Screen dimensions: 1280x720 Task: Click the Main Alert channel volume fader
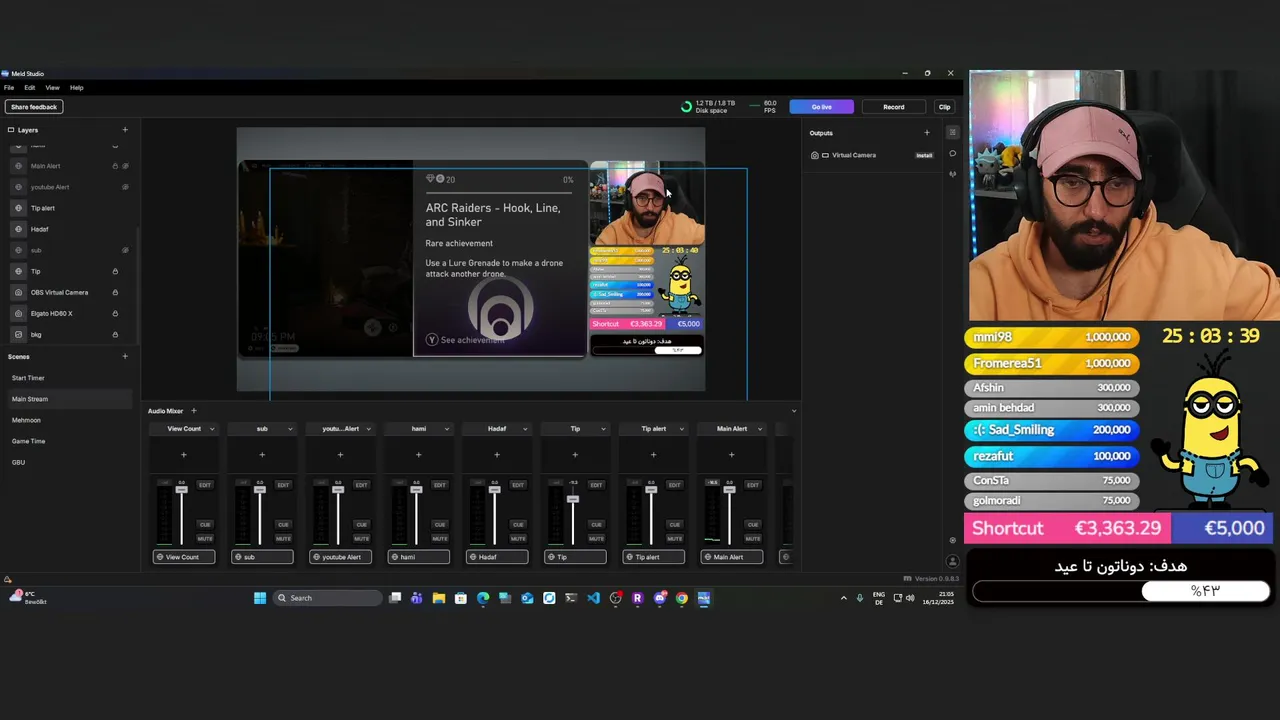pos(729,489)
